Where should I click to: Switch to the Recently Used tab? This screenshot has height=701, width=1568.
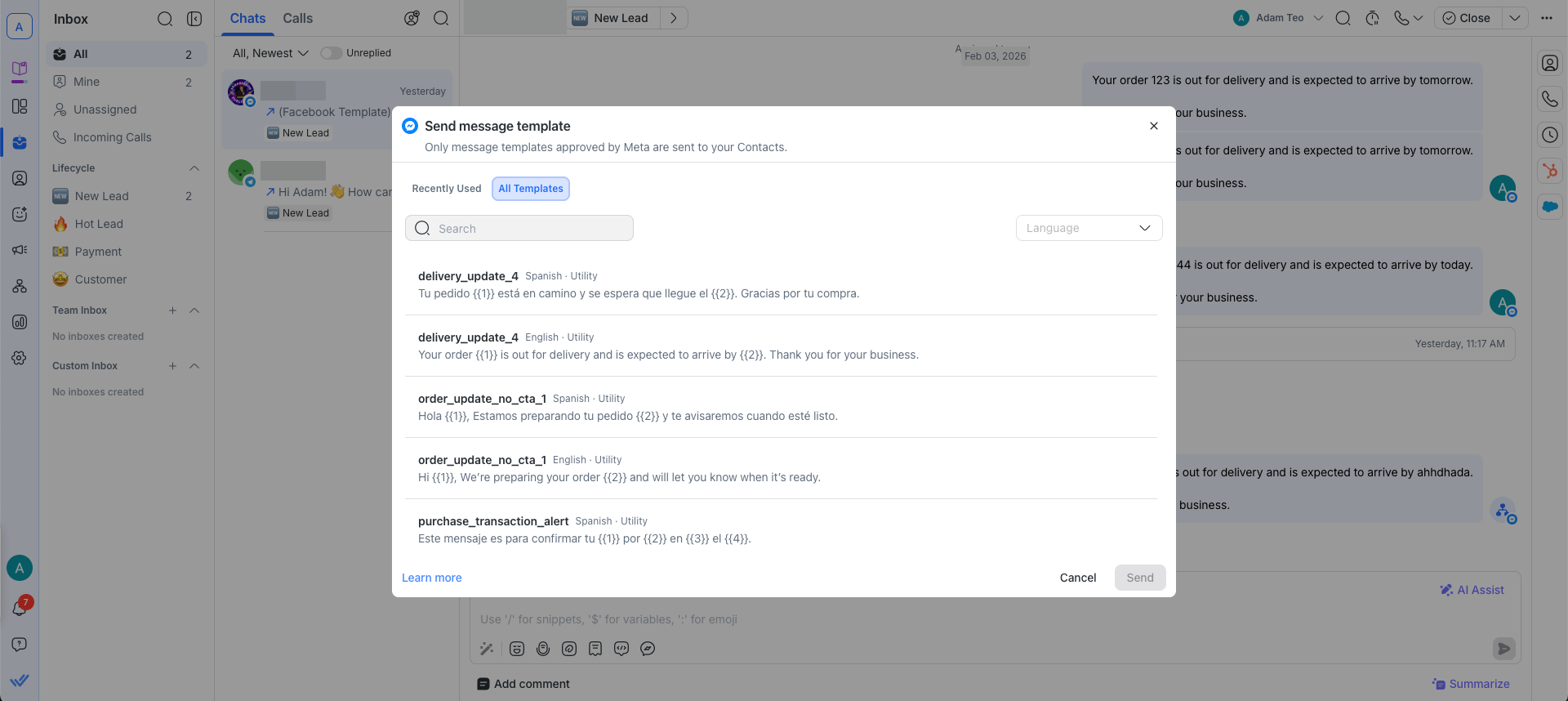(446, 189)
